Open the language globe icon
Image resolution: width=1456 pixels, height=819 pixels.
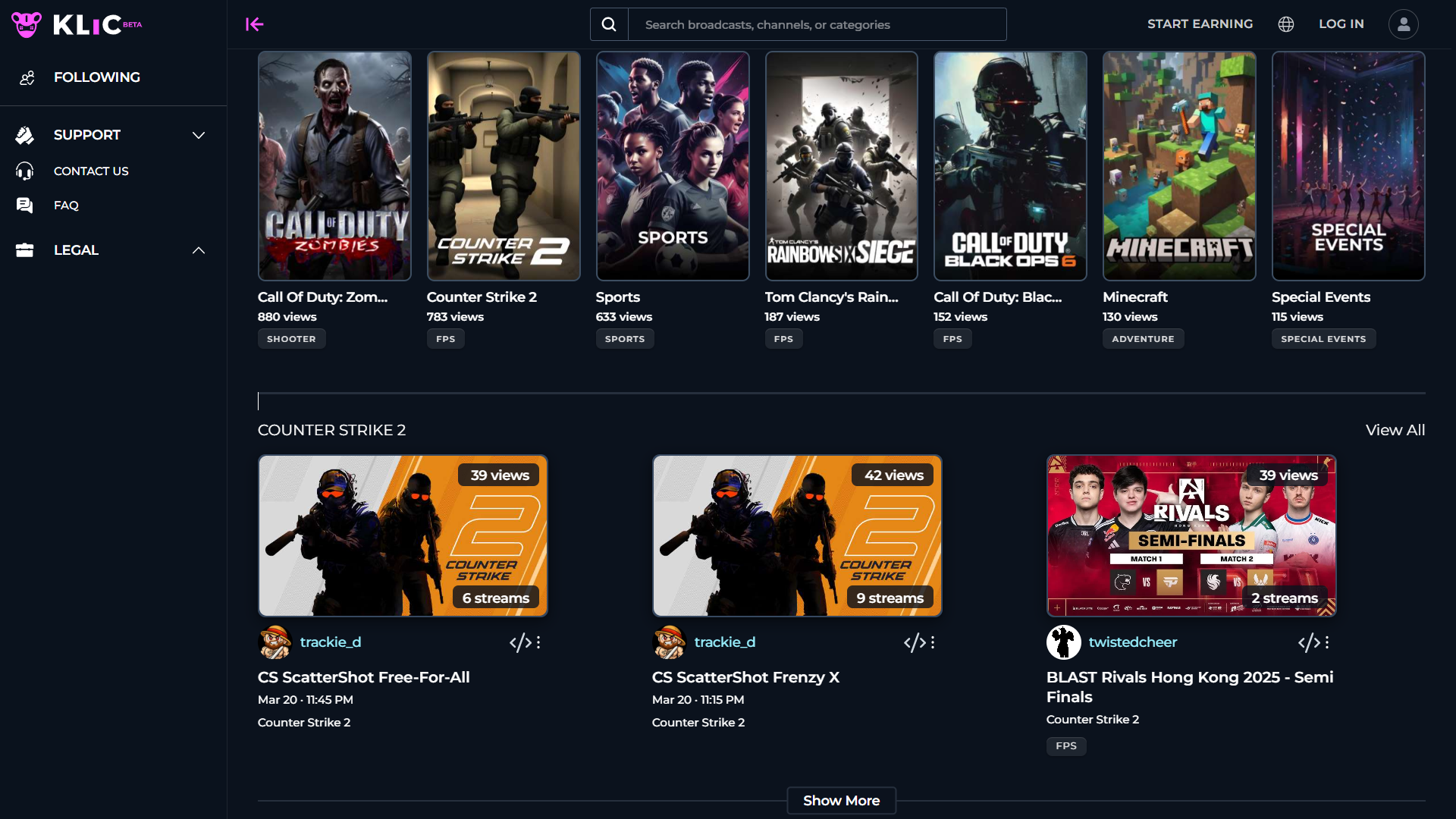(x=1286, y=24)
